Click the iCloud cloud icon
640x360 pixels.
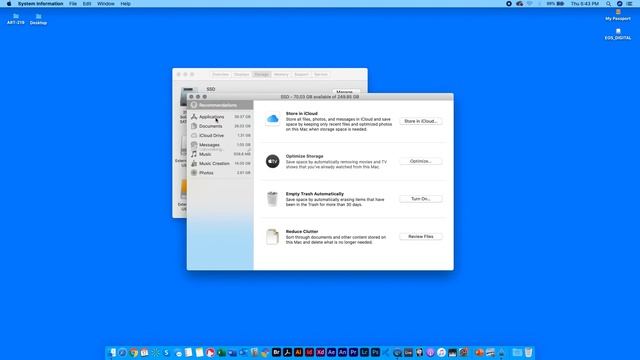[272, 119]
